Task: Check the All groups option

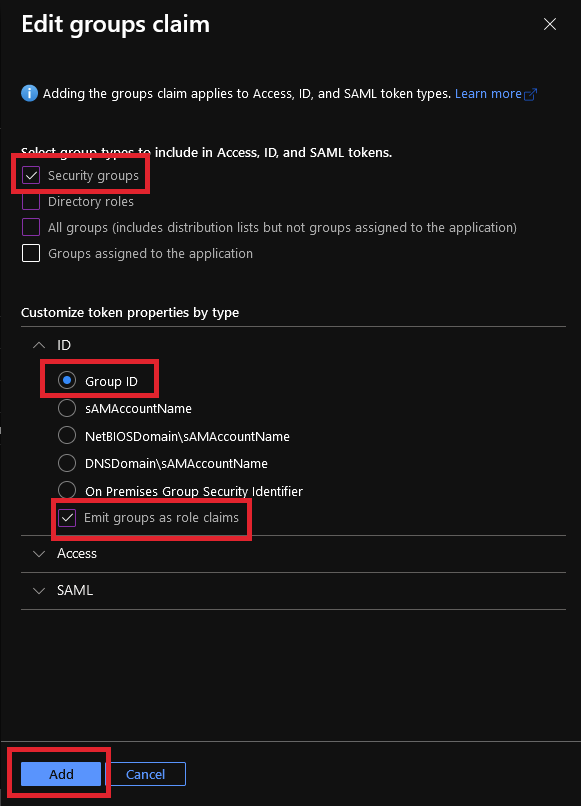Action: [x=31, y=227]
